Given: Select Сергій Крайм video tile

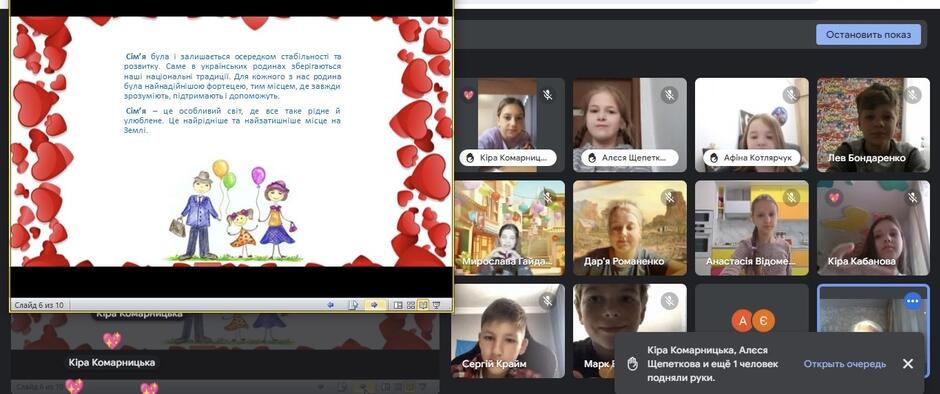Looking at the screenshot, I should pyautogui.click(x=508, y=331).
